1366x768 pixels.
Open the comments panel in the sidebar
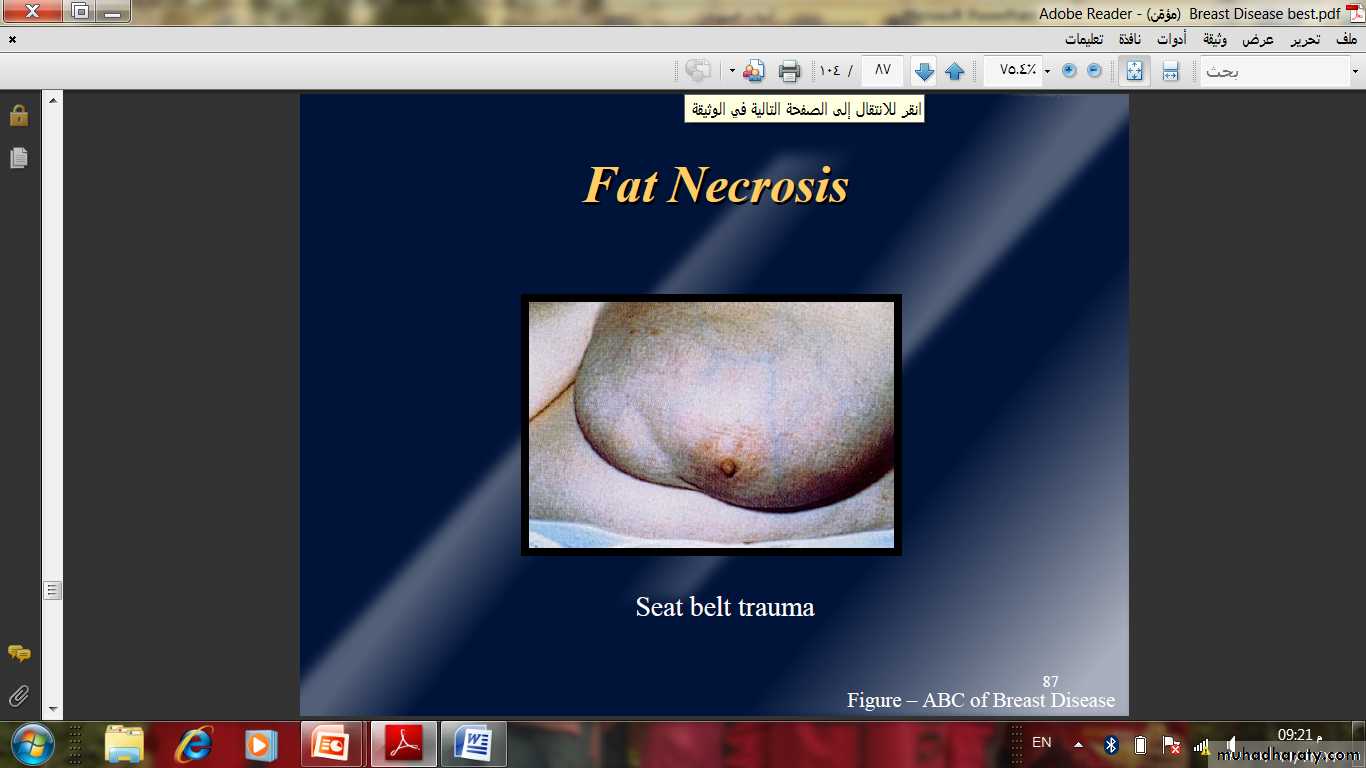(x=18, y=653)
